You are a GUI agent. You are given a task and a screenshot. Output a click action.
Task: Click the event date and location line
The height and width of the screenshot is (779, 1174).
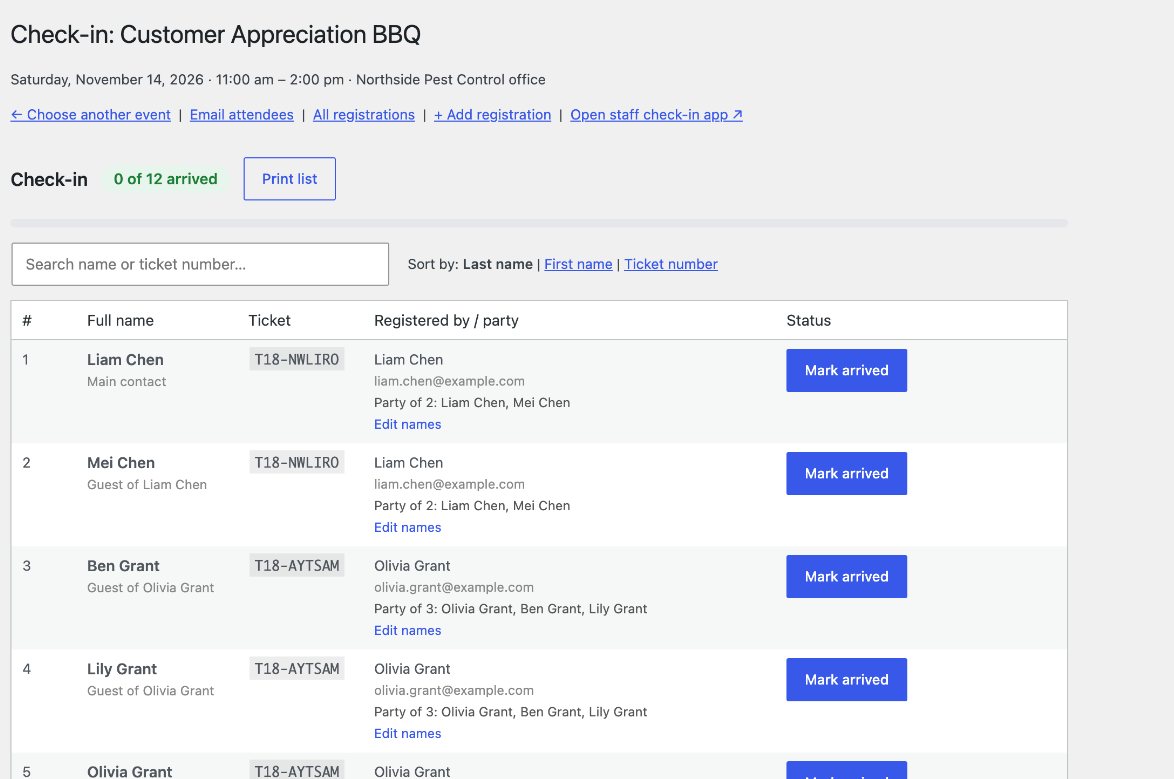(x=278, y=79)
